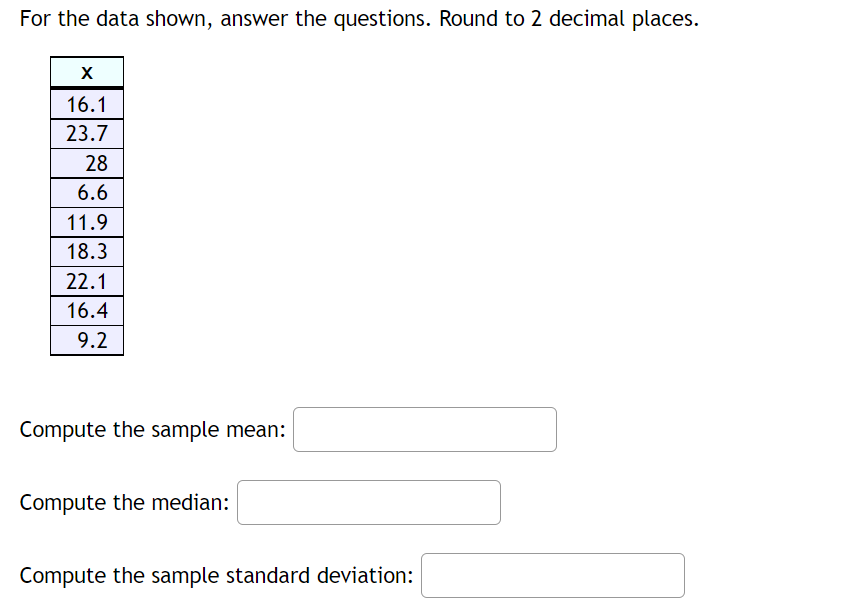
Task: Click the sample mean input field
Action: tap(424, 429)
